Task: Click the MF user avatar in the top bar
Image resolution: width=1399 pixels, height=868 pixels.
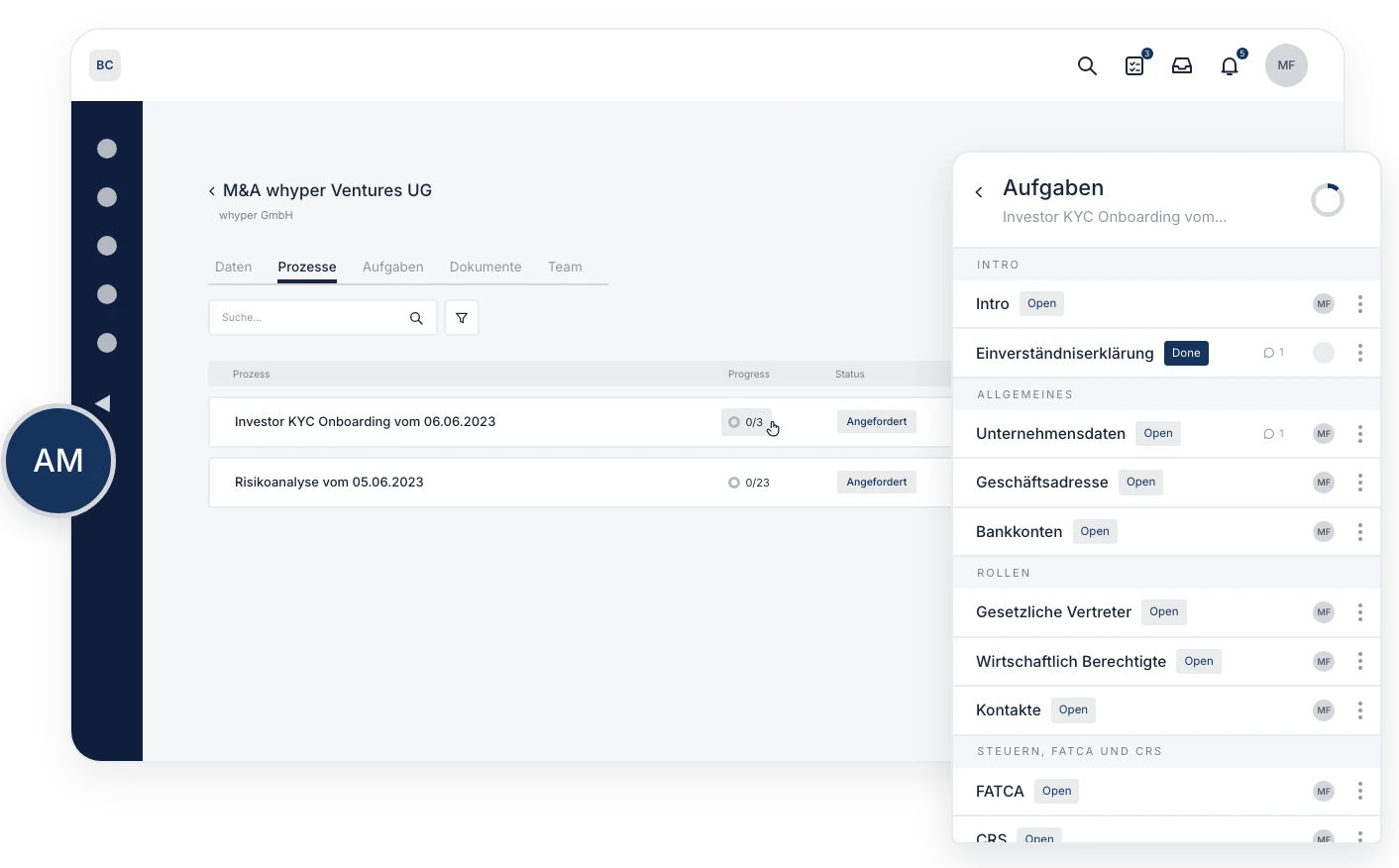Action: click(1286, 65)
